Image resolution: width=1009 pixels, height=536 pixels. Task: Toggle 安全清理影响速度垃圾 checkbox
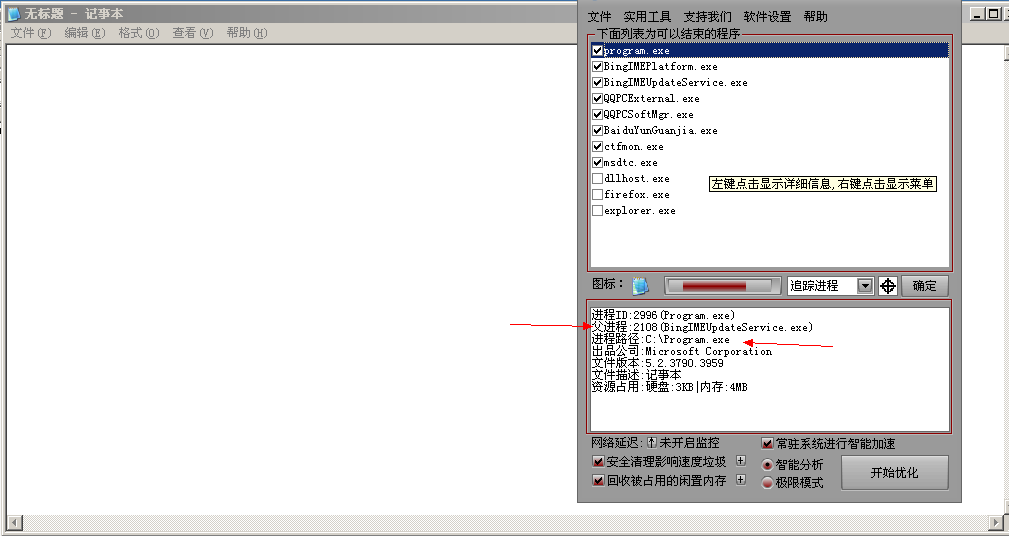598,462
